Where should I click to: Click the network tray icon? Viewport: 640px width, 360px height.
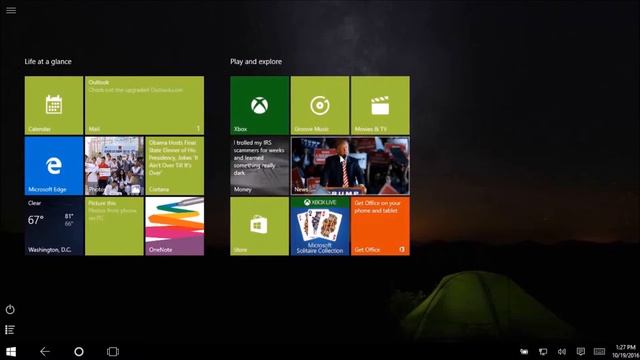[543, 351]
